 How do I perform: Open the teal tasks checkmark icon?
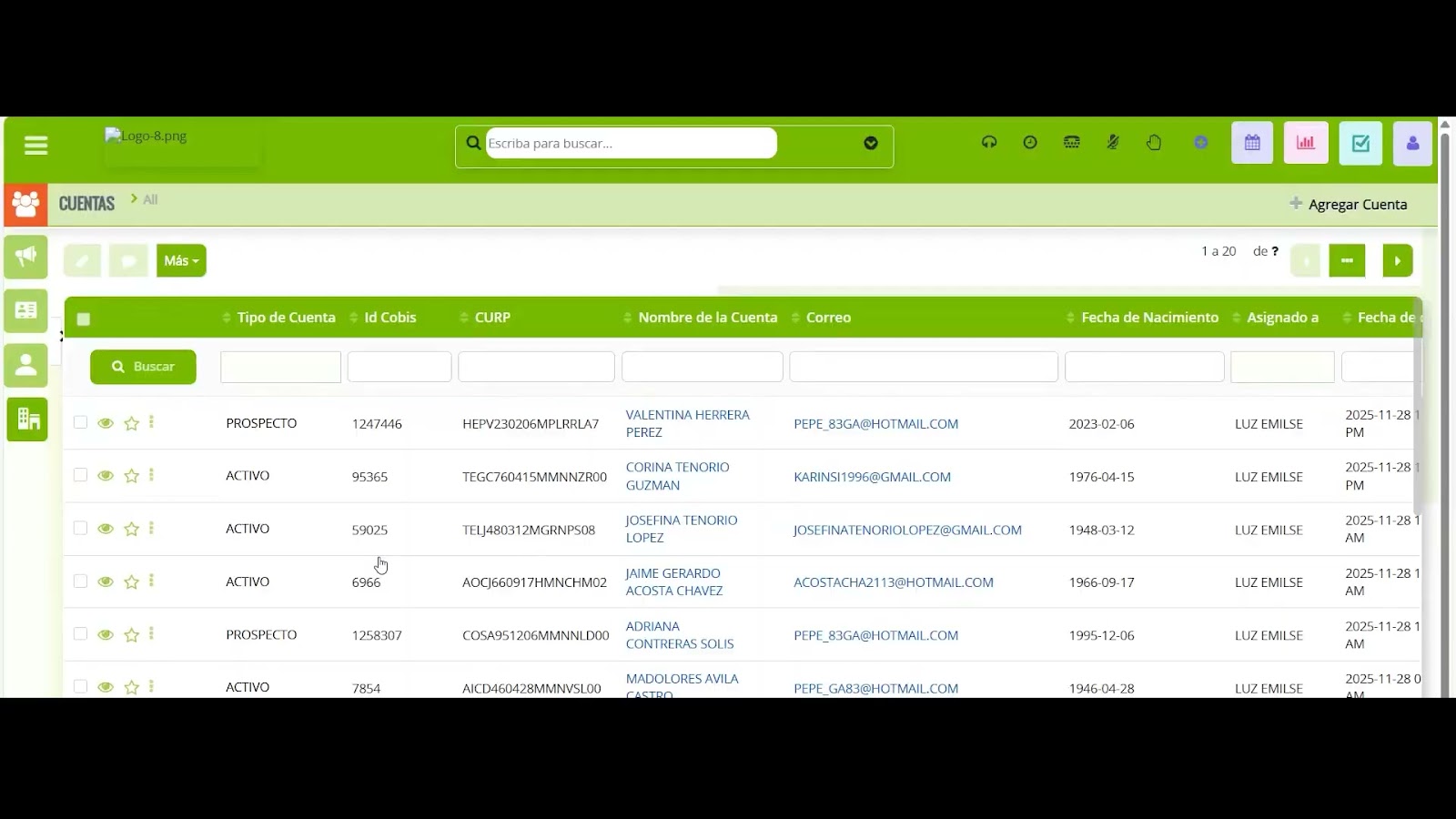tap(1360, 143)
